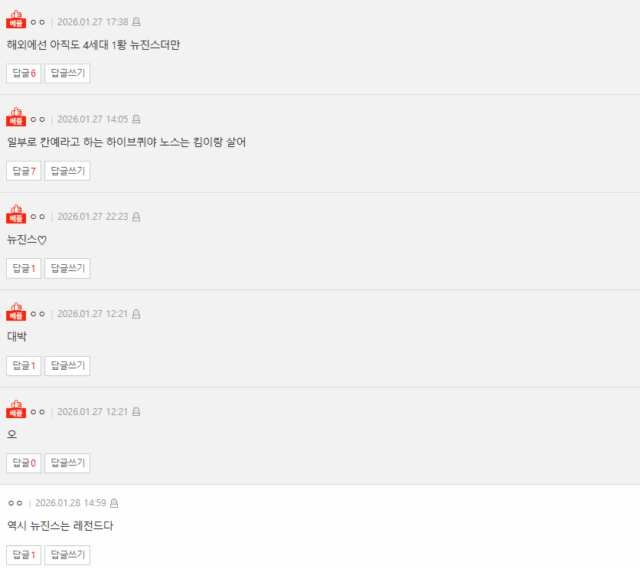
Task: Click 답글쓰기 under the 뉴진스♡ comment
Action: (x=67, y=268)
